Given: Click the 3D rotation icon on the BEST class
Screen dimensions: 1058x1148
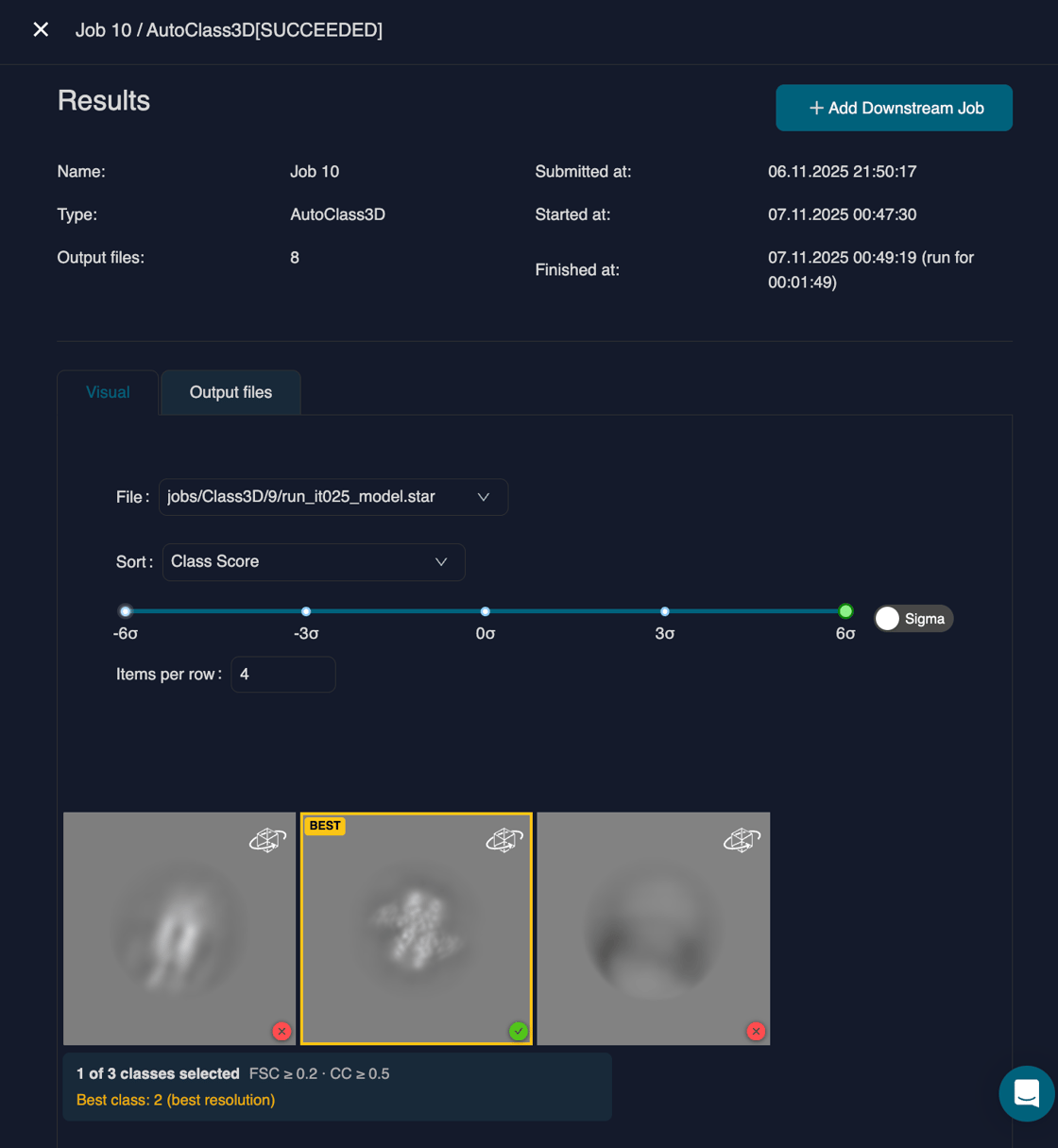Looking at the screenshot, I should pyautogui.click(x=504, y=839).
